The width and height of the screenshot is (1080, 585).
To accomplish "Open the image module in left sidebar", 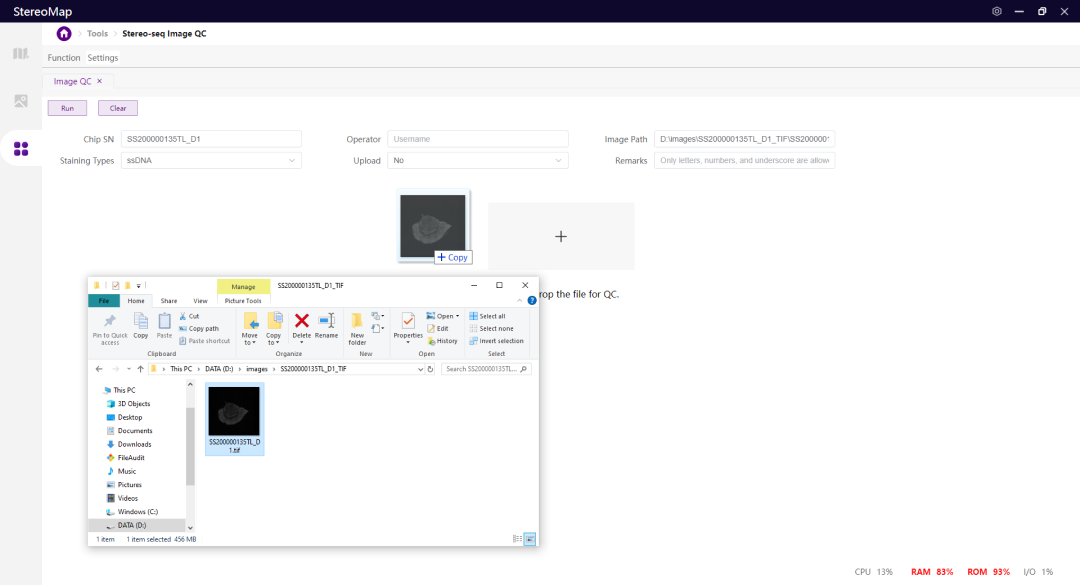I will click(x=21, y=101).
